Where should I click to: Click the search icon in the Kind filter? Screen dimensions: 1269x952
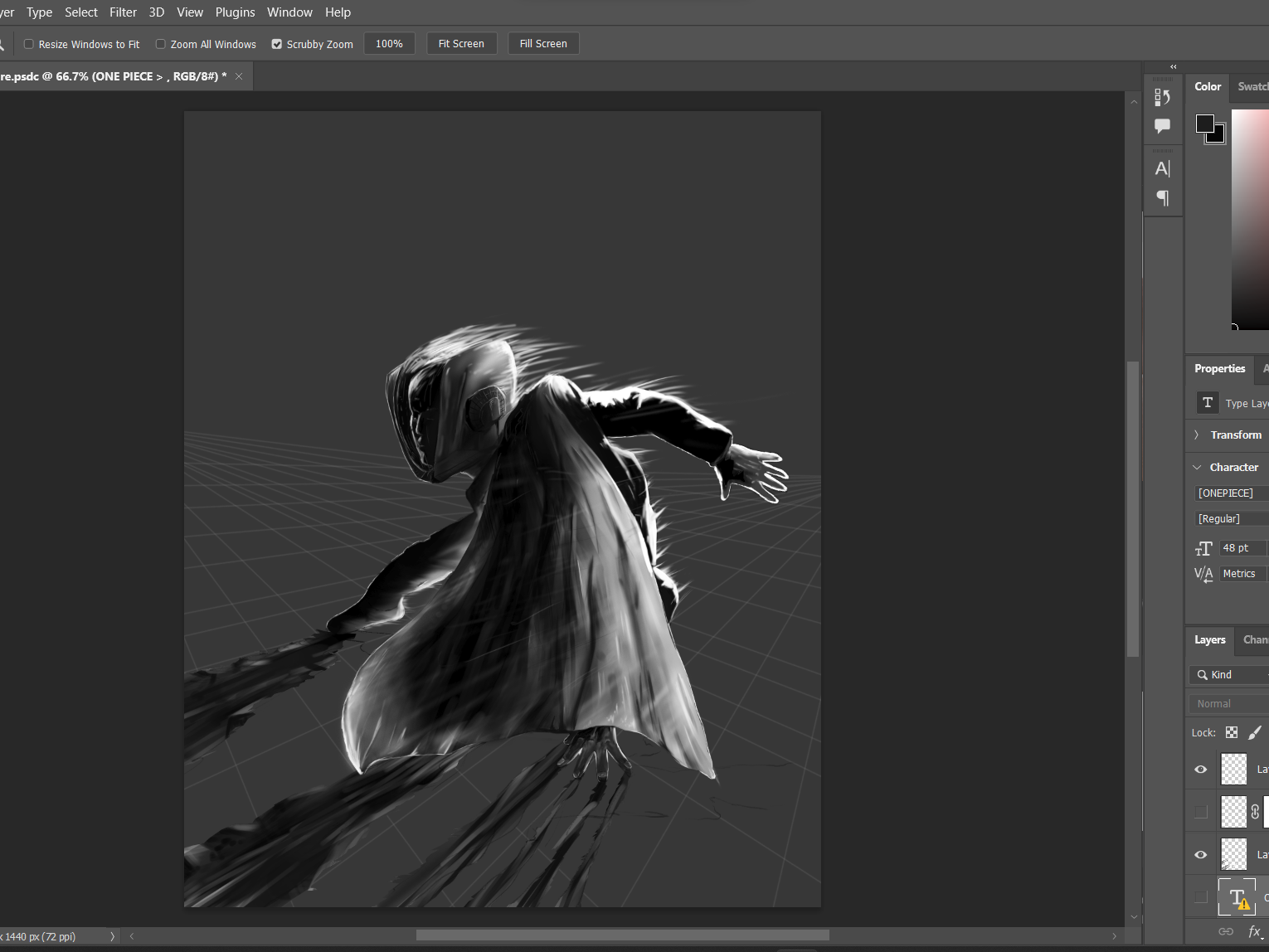point(1202,675)
